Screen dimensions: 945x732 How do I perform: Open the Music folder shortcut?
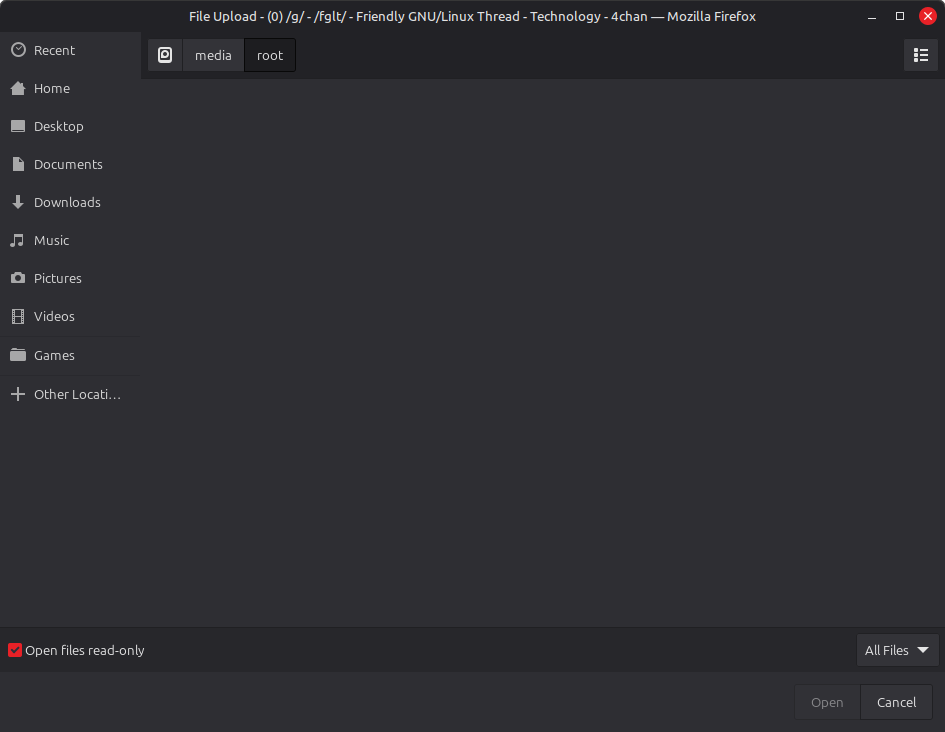pos(70,240)
